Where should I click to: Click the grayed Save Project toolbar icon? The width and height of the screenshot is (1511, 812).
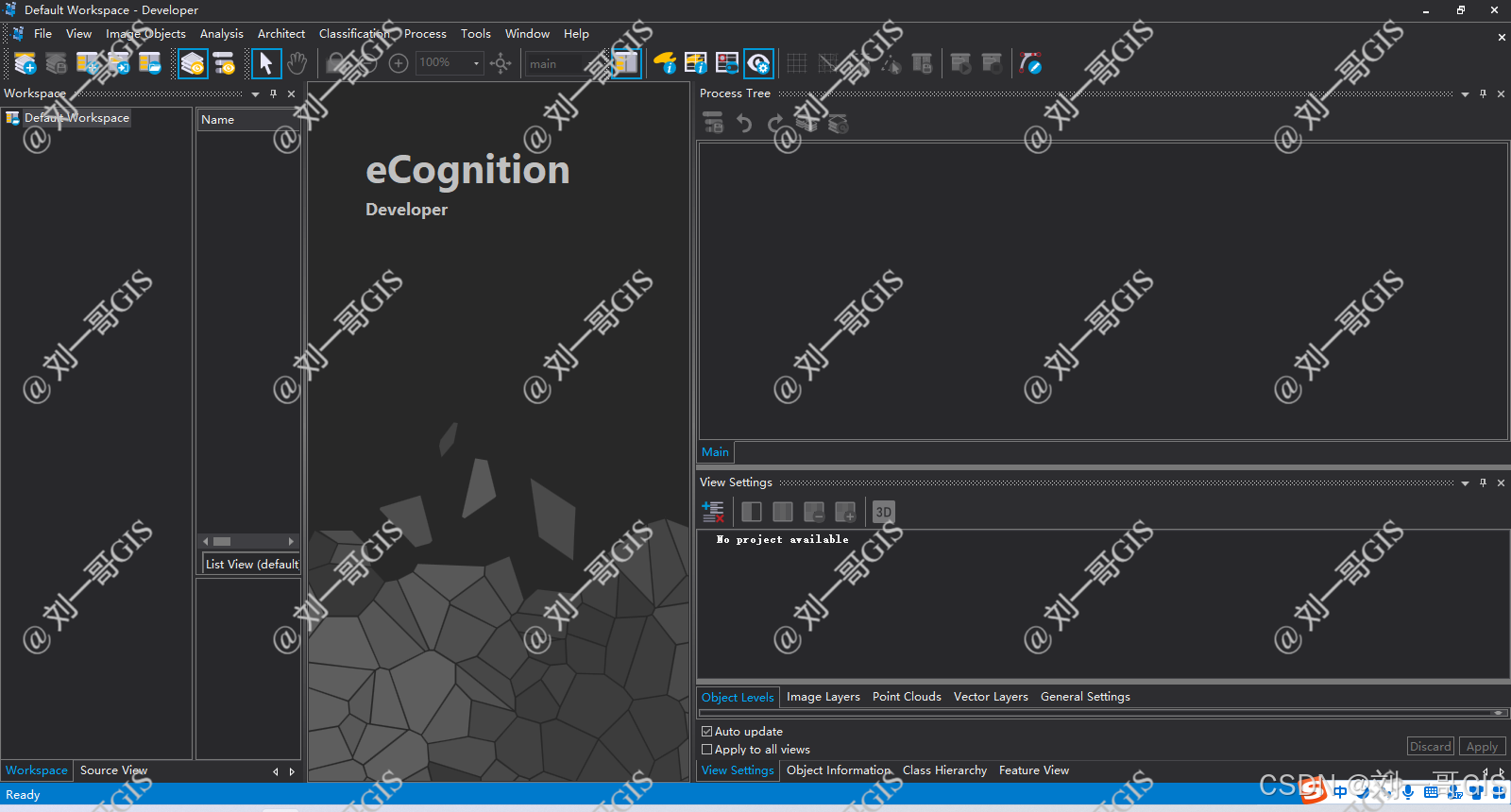pos(57,63)
